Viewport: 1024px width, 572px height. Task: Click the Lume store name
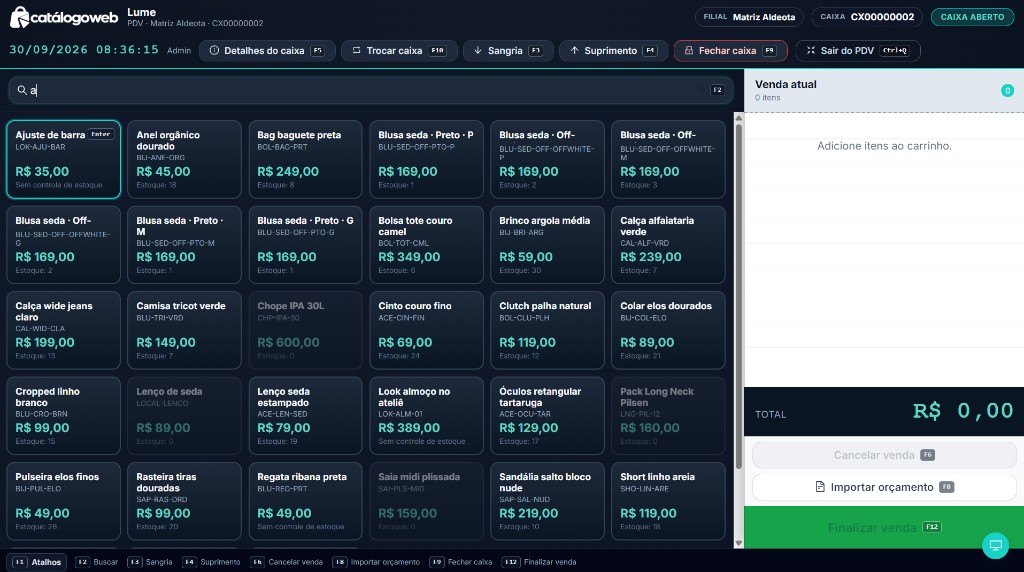[141, 12]
